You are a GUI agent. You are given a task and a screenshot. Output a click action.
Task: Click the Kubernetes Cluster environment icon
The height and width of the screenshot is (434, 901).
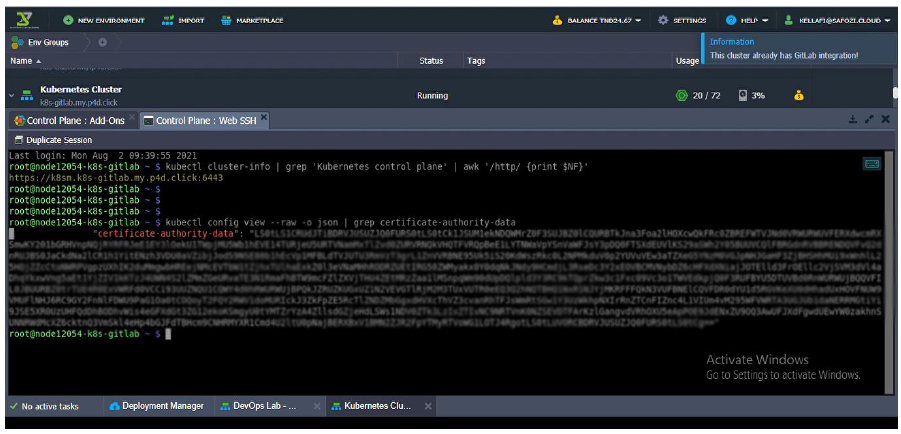(26, 96)
